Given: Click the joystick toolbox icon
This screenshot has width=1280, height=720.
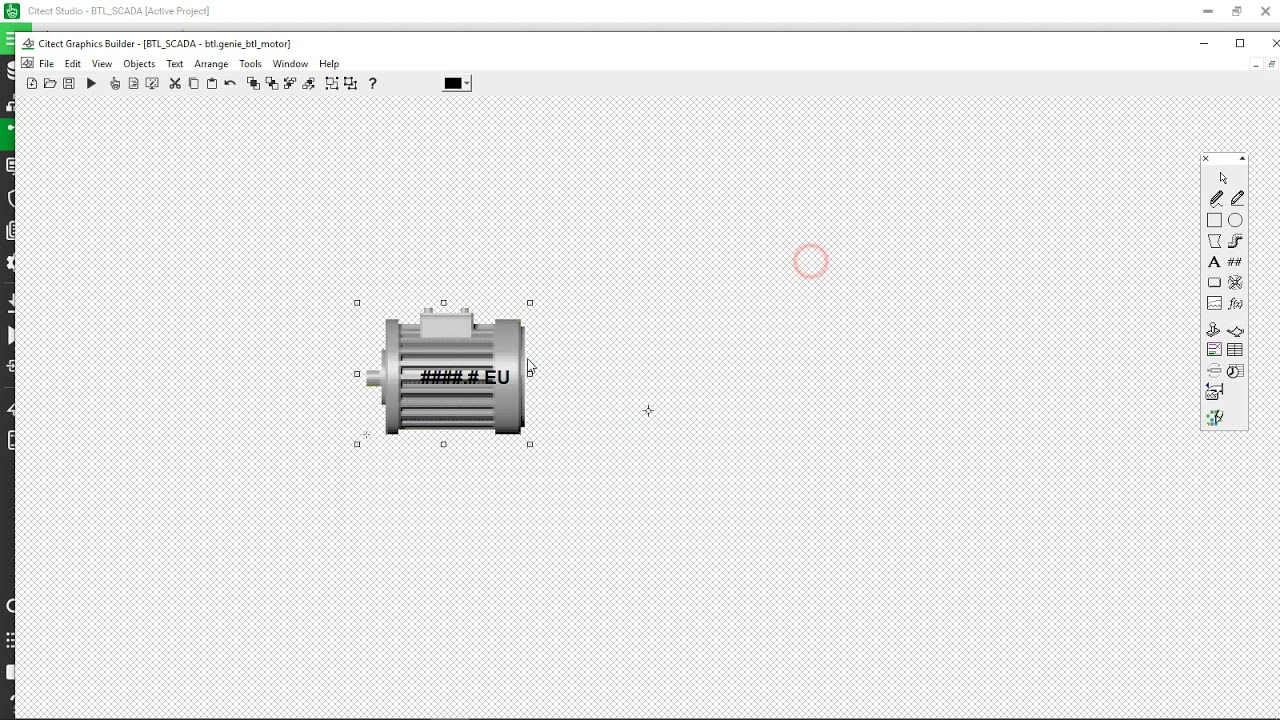Looking at the screenshot, I should [x=1213, y=330].
